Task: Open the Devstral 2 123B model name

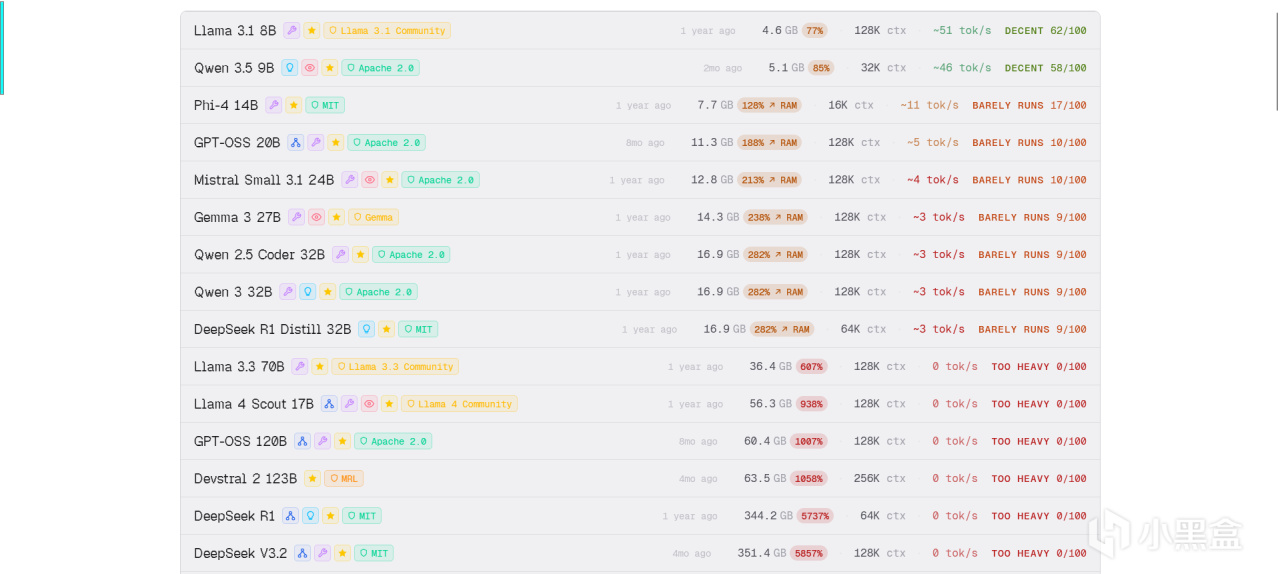Action: [x=245, y=479]
